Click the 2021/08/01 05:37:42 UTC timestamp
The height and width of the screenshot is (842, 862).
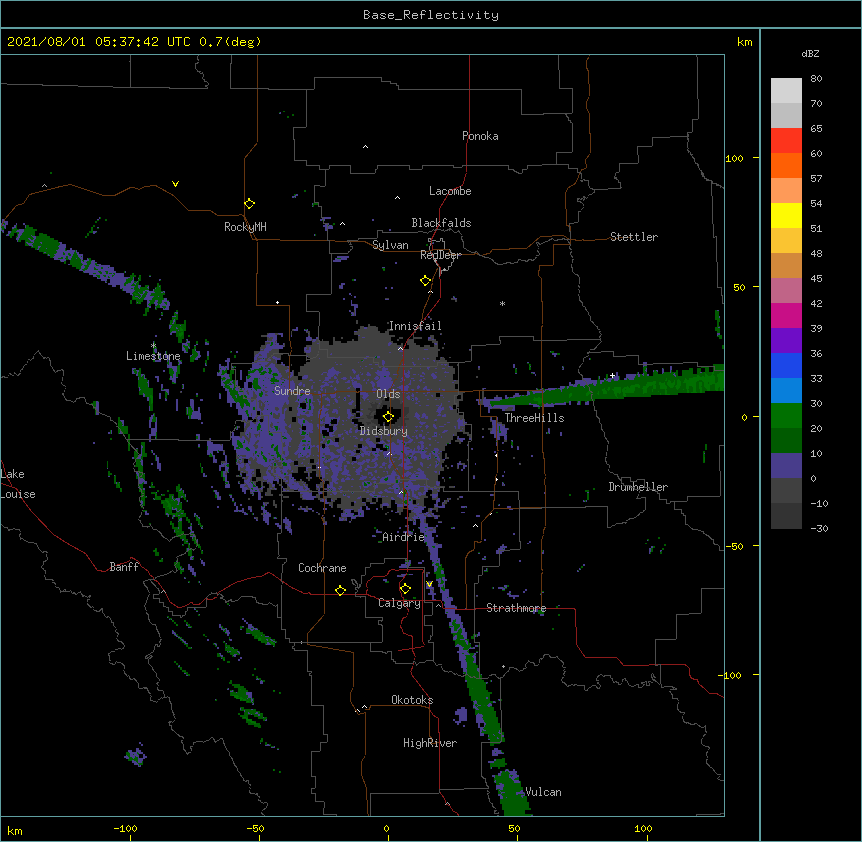pyautogui.click(x=99, y=42)
